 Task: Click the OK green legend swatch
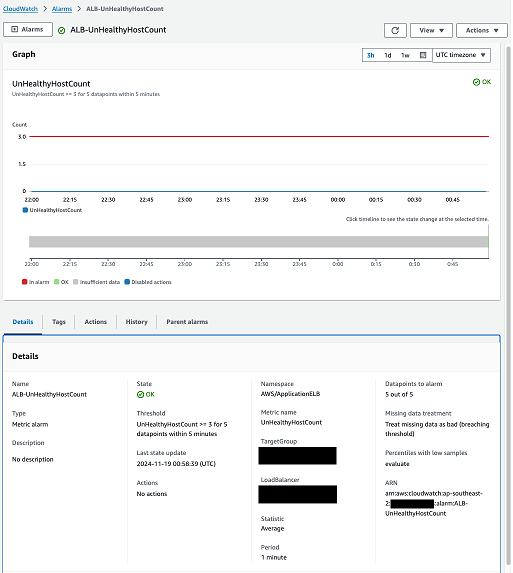pyautogui.click(x=56, y=282)
